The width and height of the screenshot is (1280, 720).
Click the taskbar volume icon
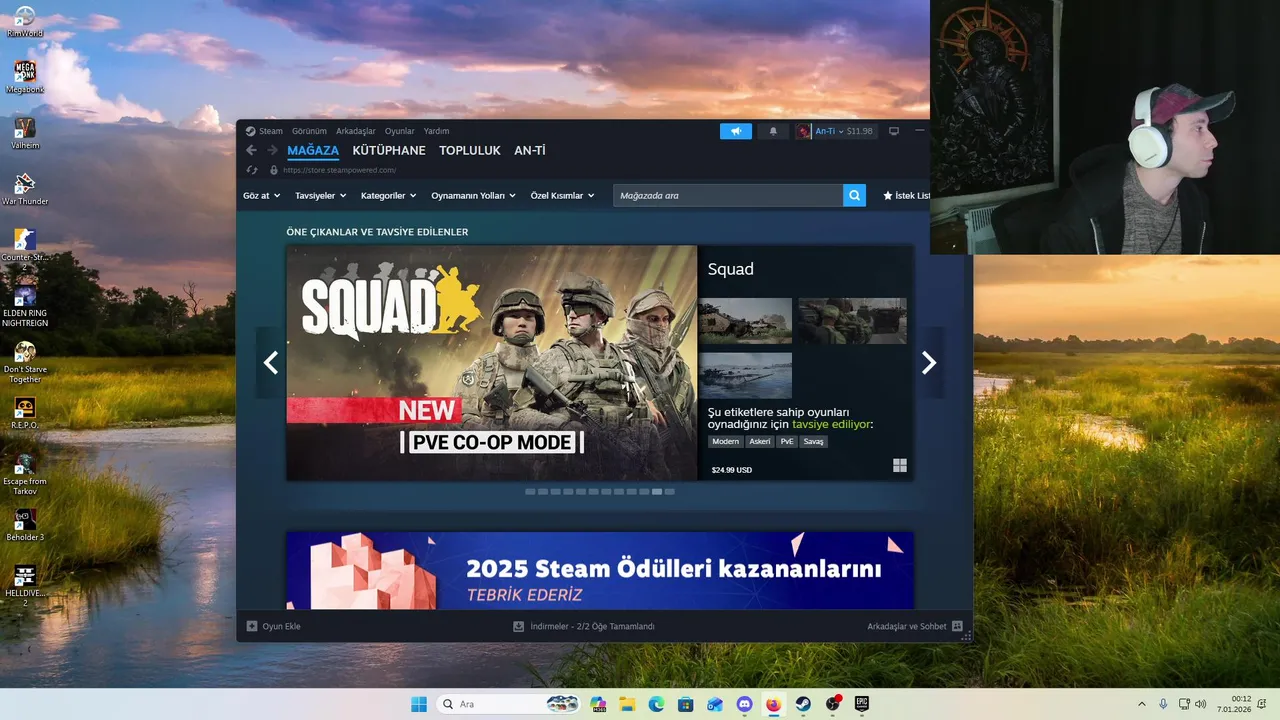(1200, 704)
